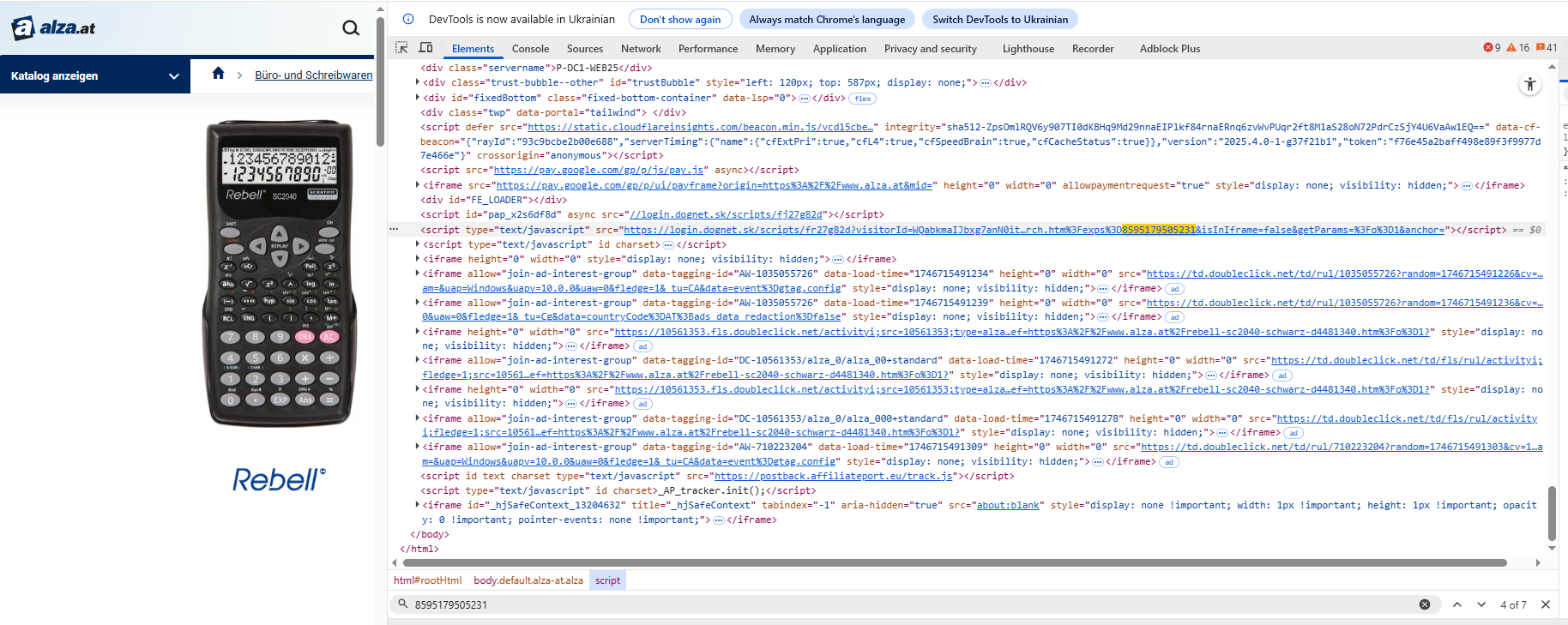The image size is (1568, 625).
Task: Open the 16 warnings counter
Action: 1518,48
